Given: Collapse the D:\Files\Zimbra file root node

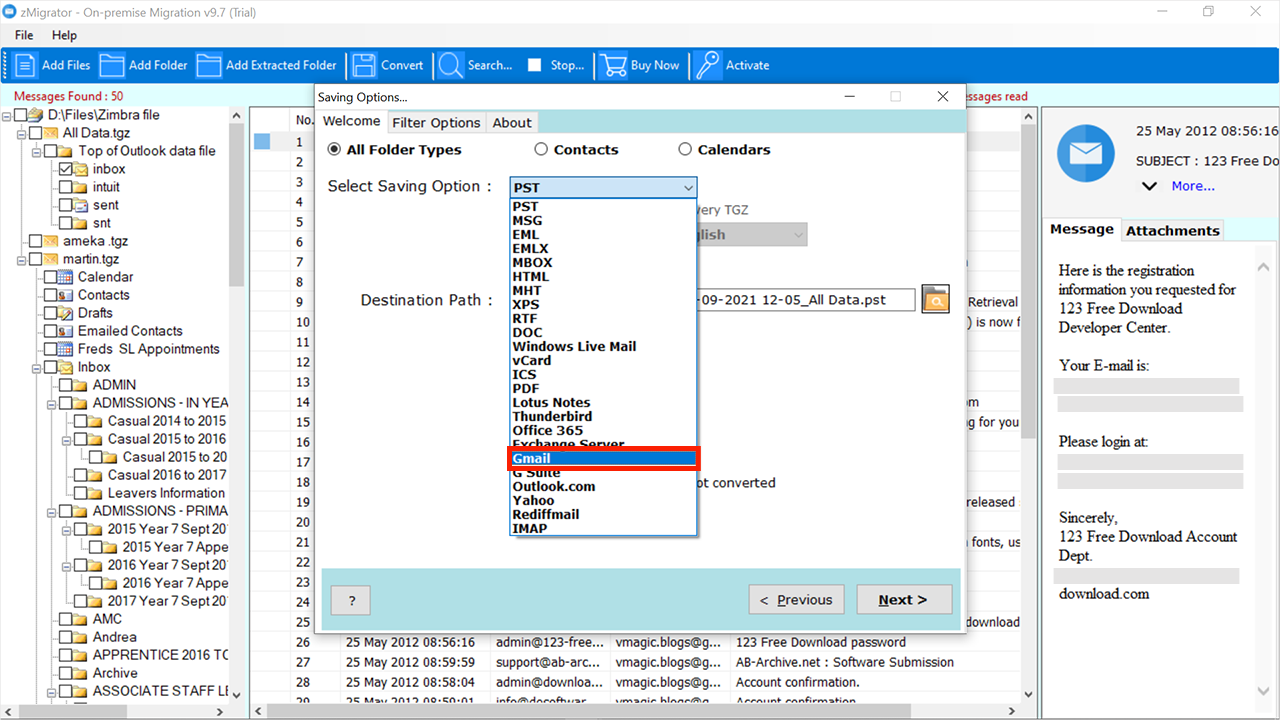Looking at the screenshot, I should tap(7, 115).
